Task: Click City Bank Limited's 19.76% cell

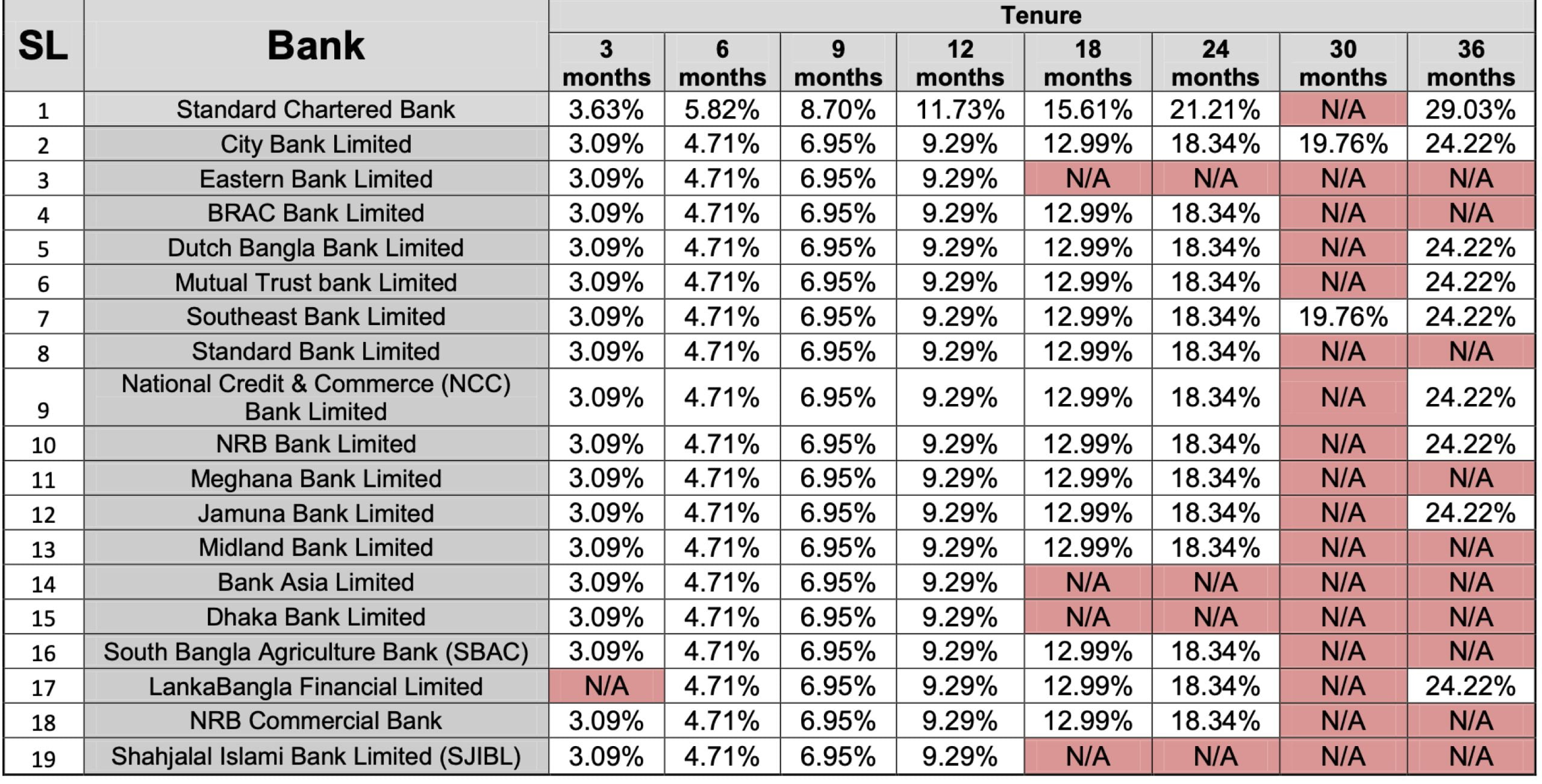Action: click(1343, 144)
